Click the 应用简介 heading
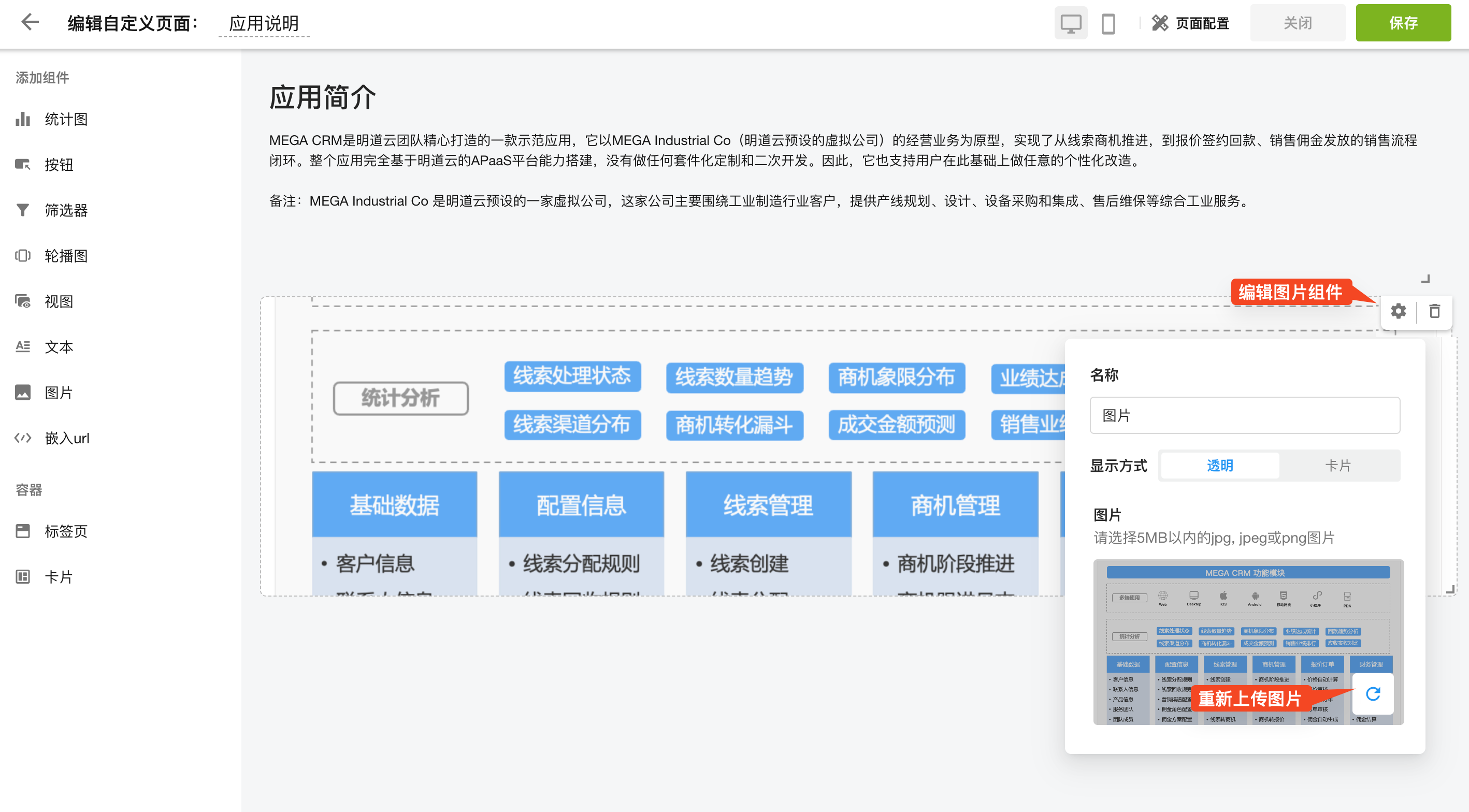 [323, 97]
